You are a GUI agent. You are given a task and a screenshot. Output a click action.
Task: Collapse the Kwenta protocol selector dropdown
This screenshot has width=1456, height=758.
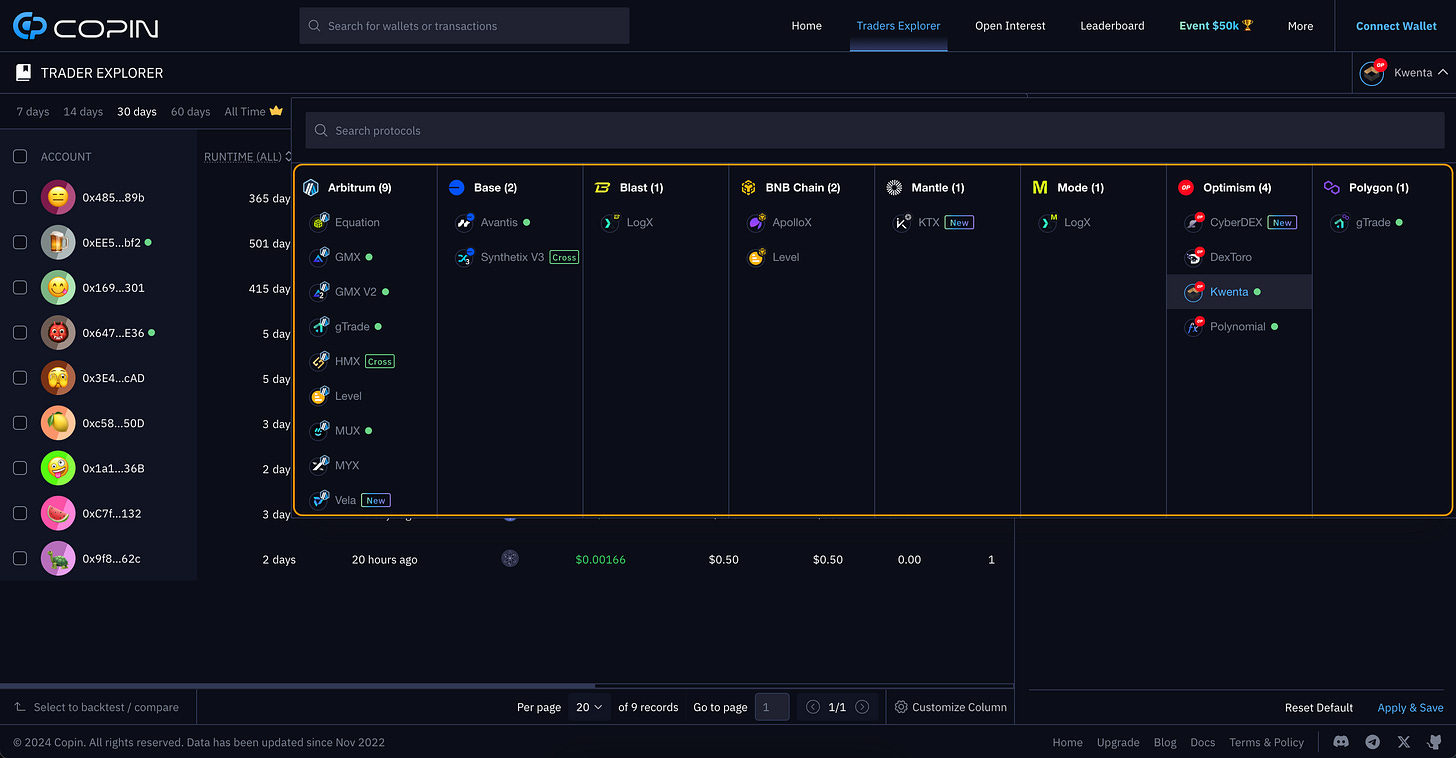tap(1403, 72)
